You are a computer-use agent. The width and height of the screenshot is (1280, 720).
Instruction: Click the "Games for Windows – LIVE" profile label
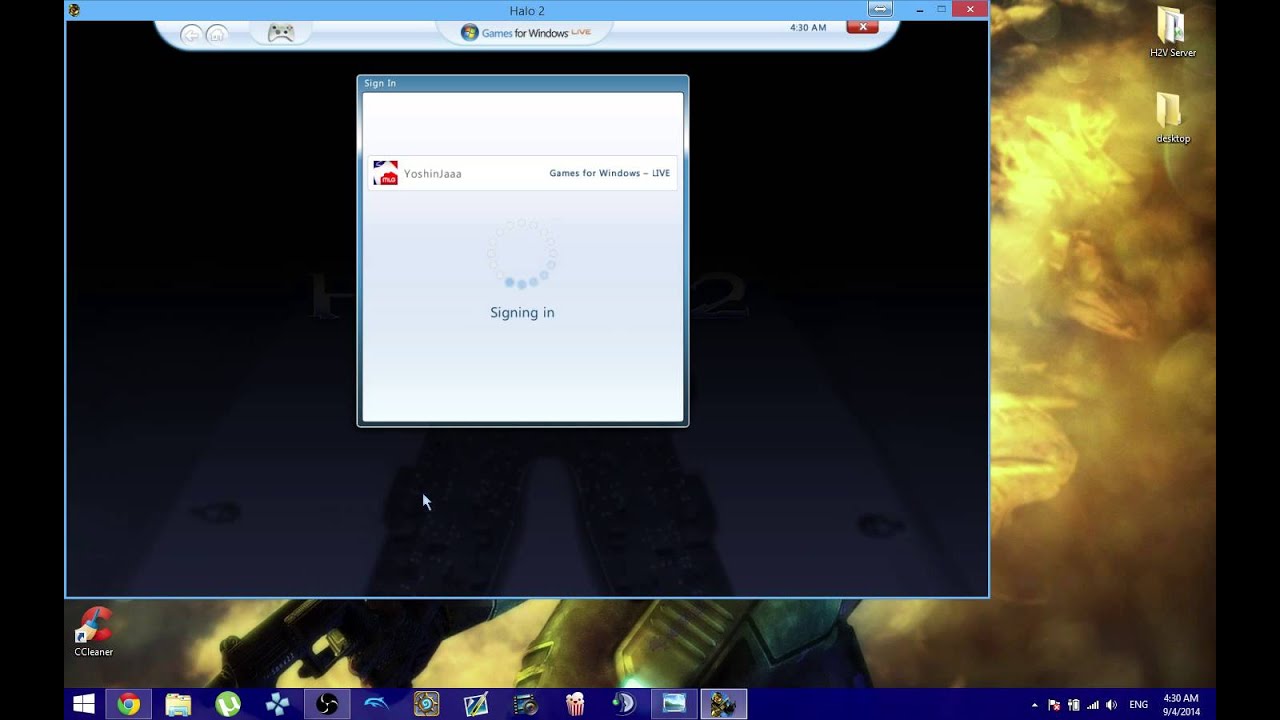pos(610,173)
